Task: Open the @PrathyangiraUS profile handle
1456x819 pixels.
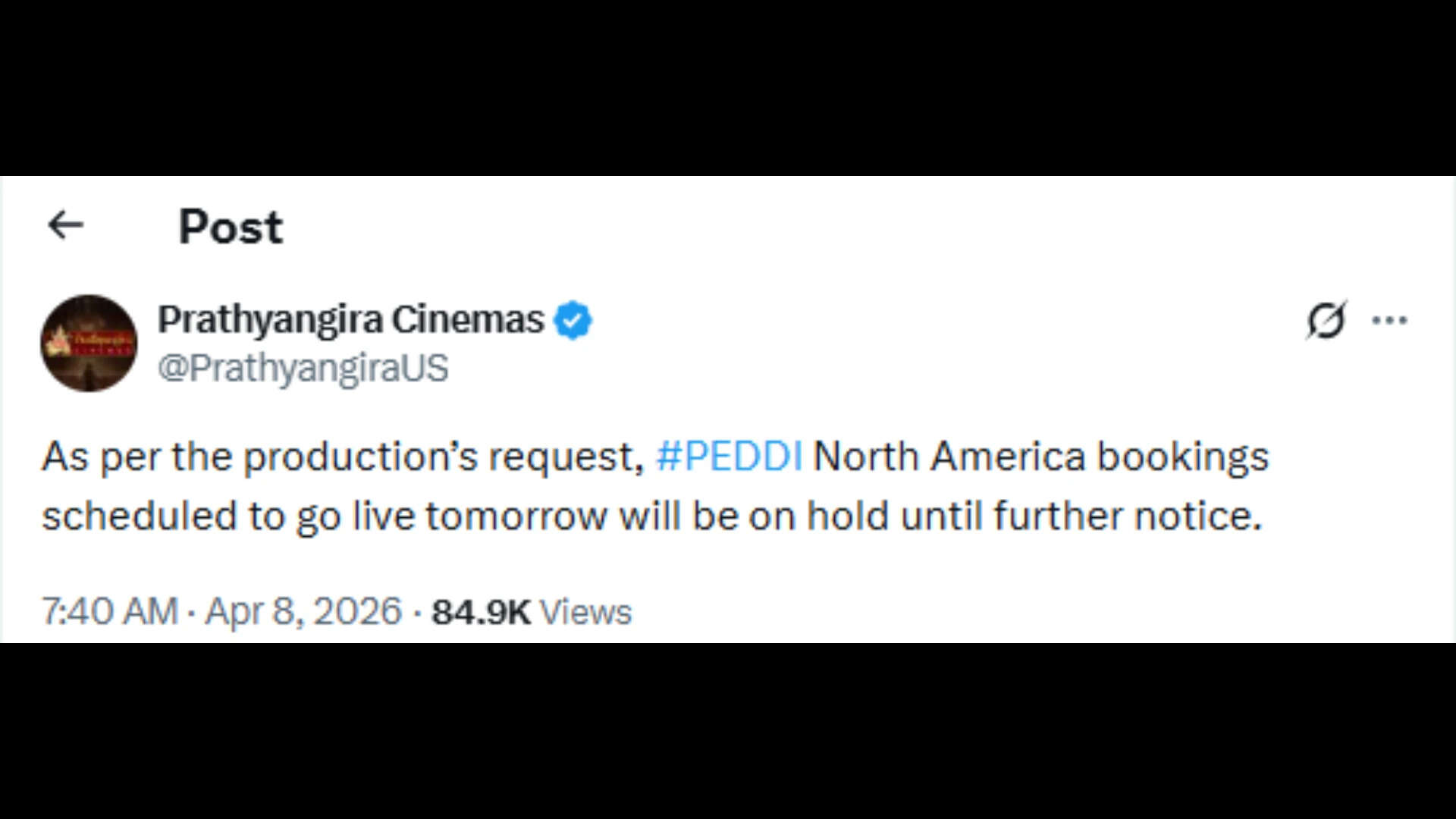Action: (x=302, y=369)
